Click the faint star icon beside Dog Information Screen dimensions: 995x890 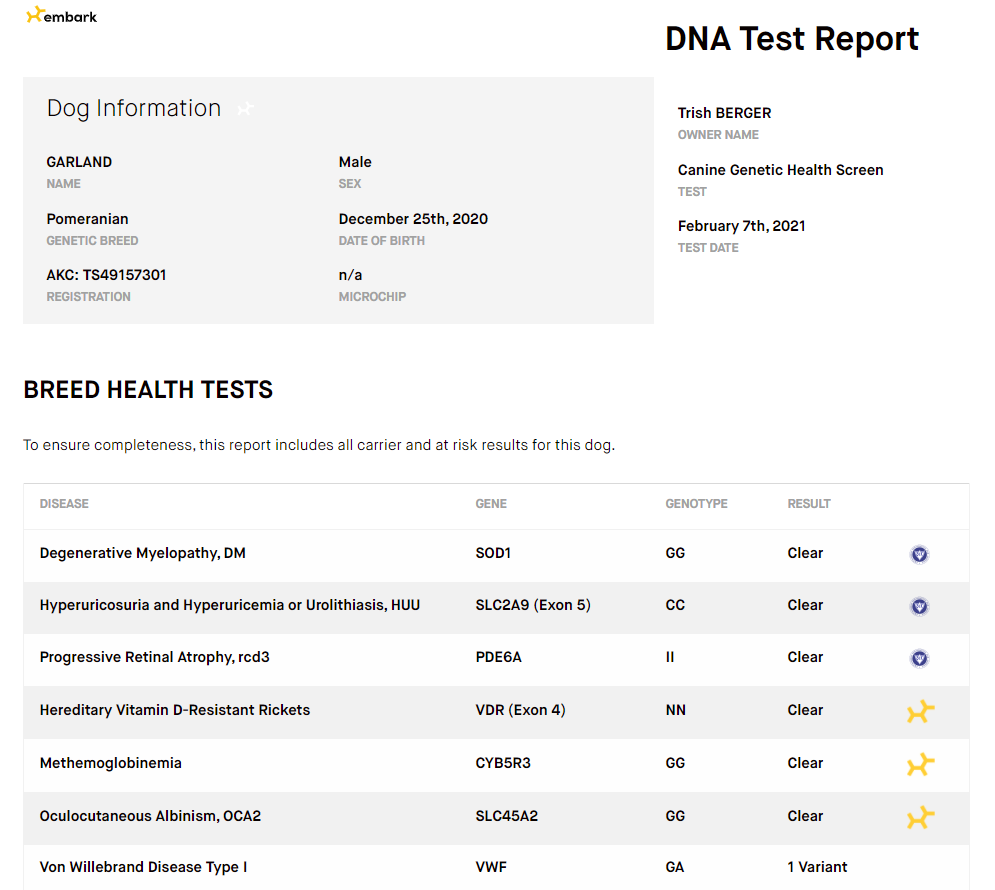[245, 109]
